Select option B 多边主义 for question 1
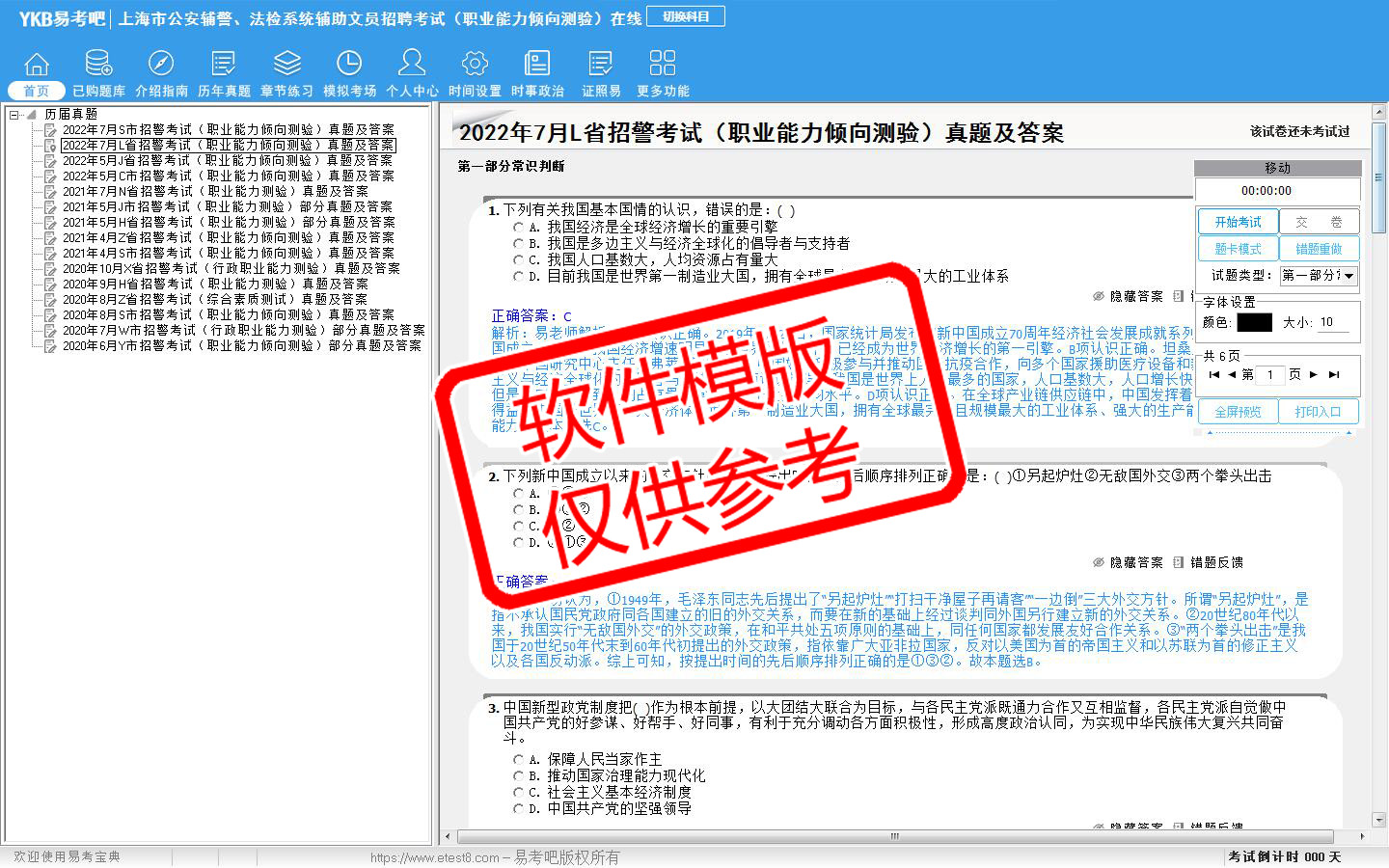The image size is (1389, 868). pos(518,244)
